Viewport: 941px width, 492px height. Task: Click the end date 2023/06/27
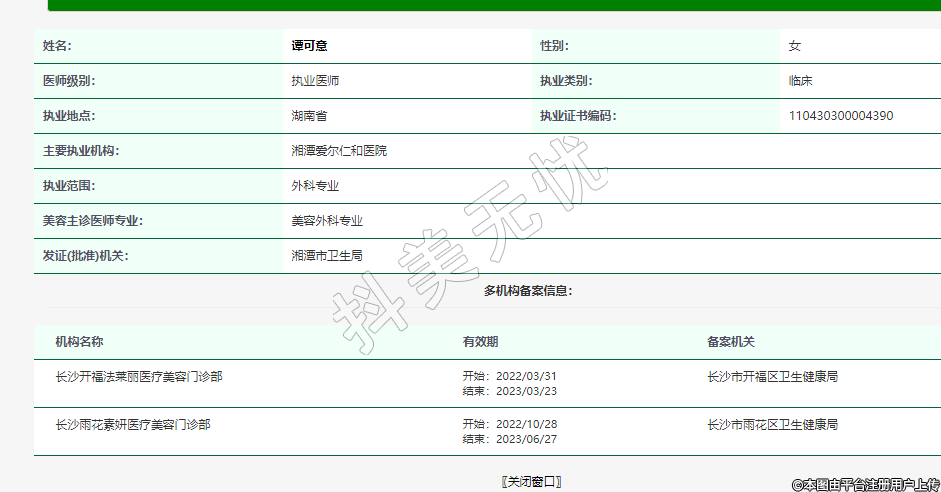pos(527,439)
